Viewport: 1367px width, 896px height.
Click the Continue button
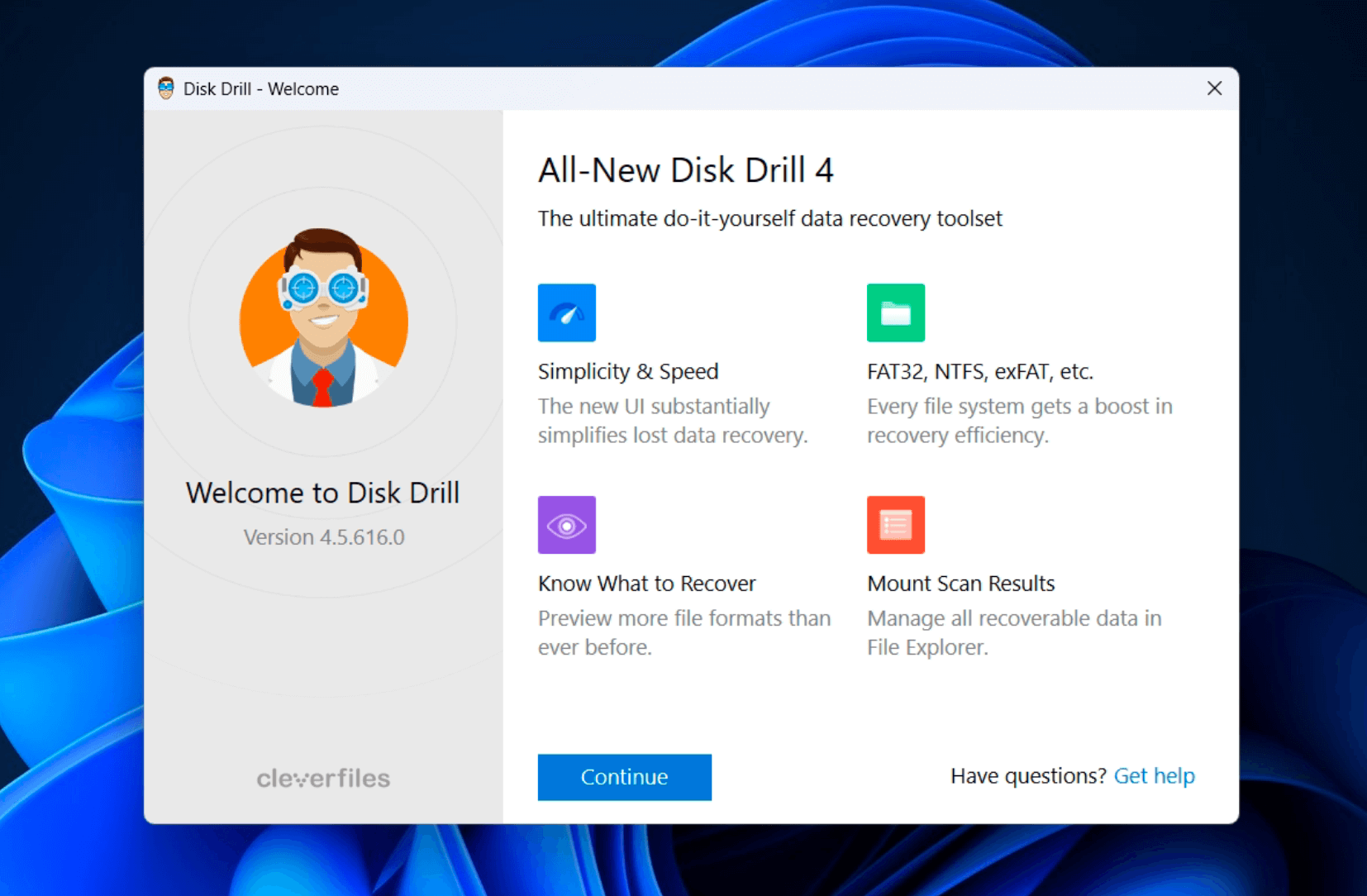point(624,776)
